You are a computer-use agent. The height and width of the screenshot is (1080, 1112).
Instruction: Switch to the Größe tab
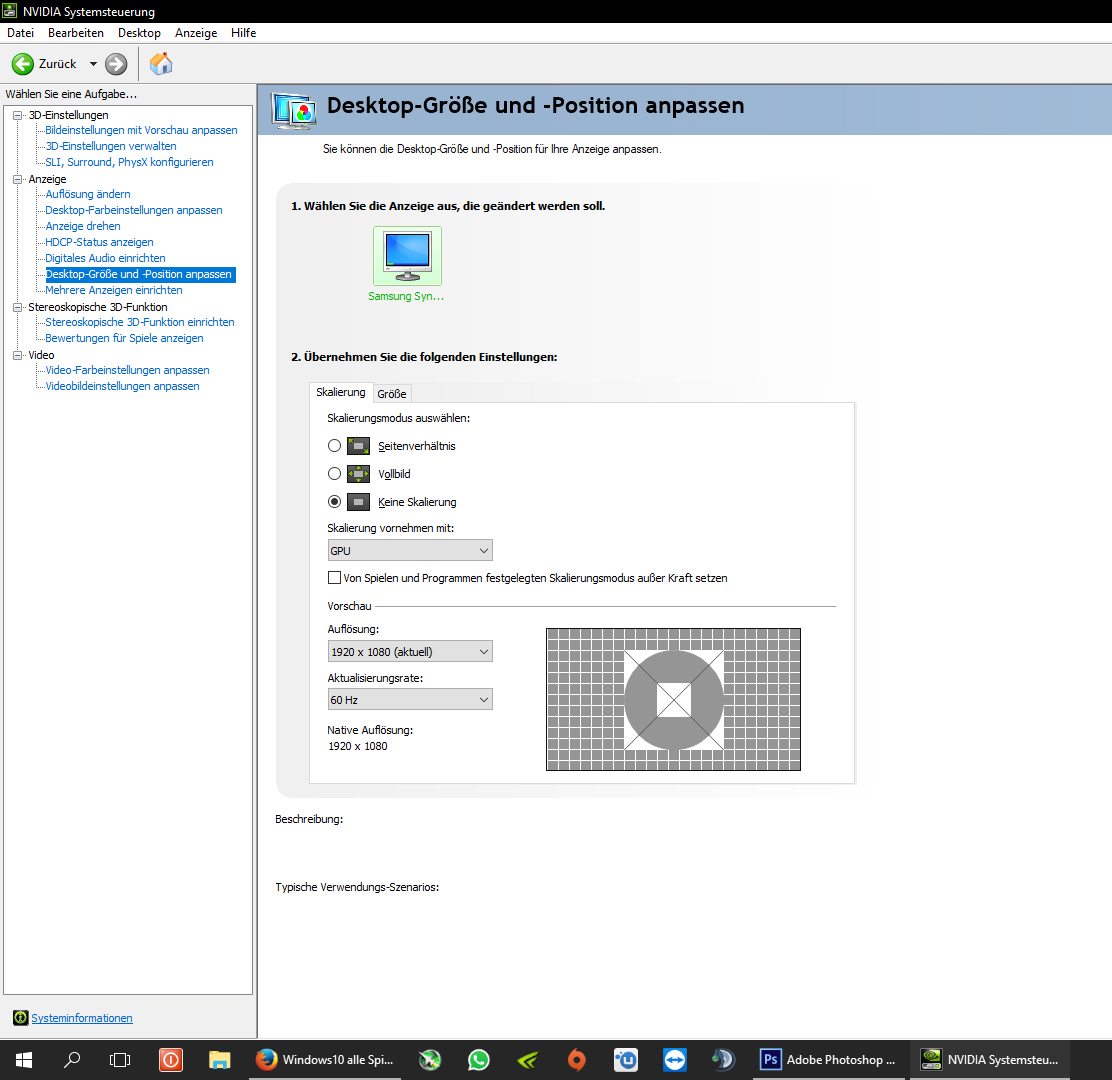(391, 394)
